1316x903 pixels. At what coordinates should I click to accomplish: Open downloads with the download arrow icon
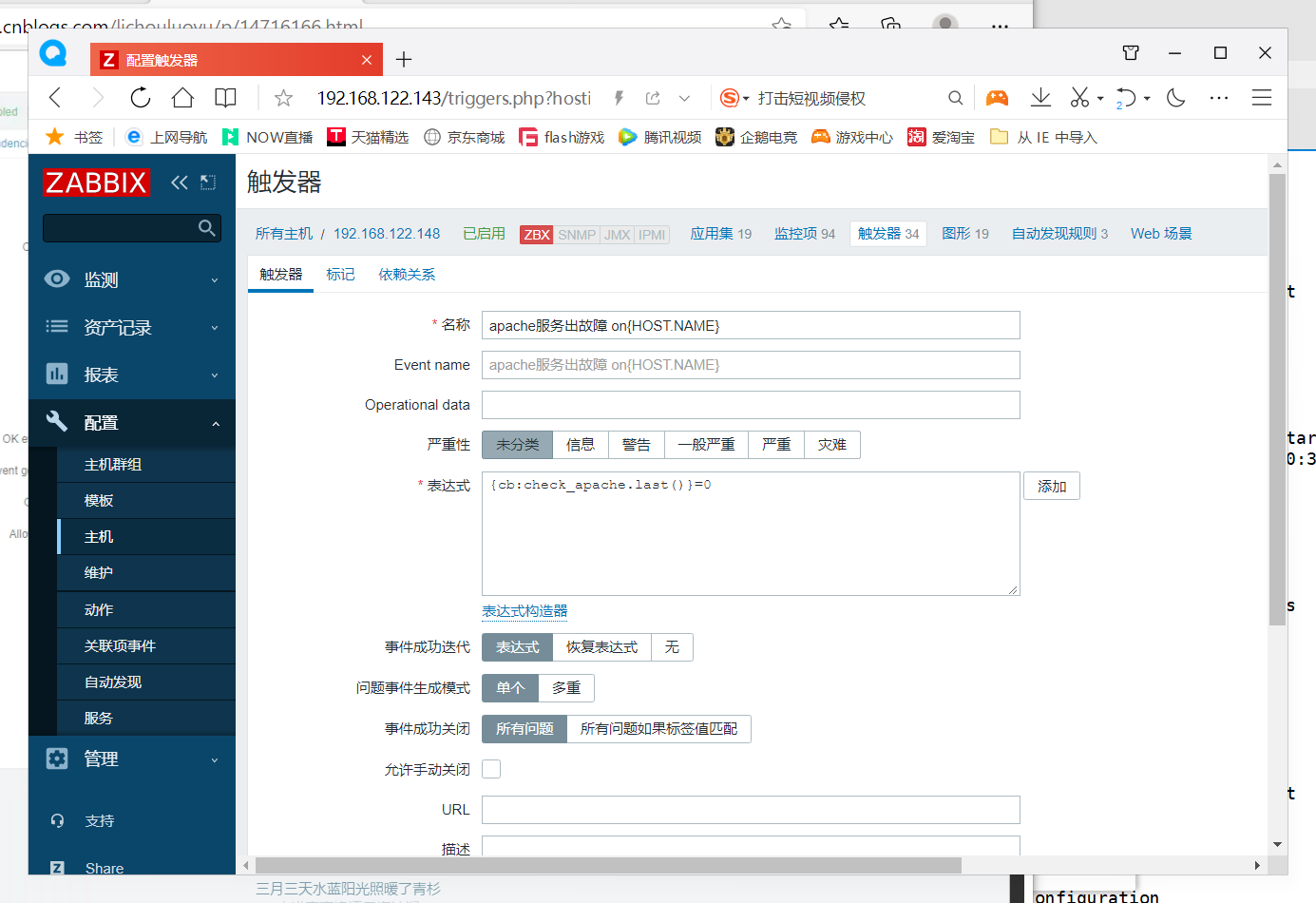pyautogui.click(x=1040, y=98)
